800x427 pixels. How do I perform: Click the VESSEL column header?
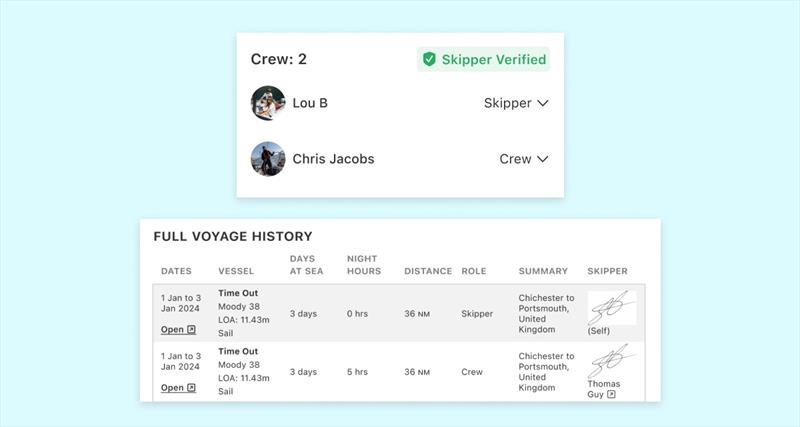click(x=236, y=271)
